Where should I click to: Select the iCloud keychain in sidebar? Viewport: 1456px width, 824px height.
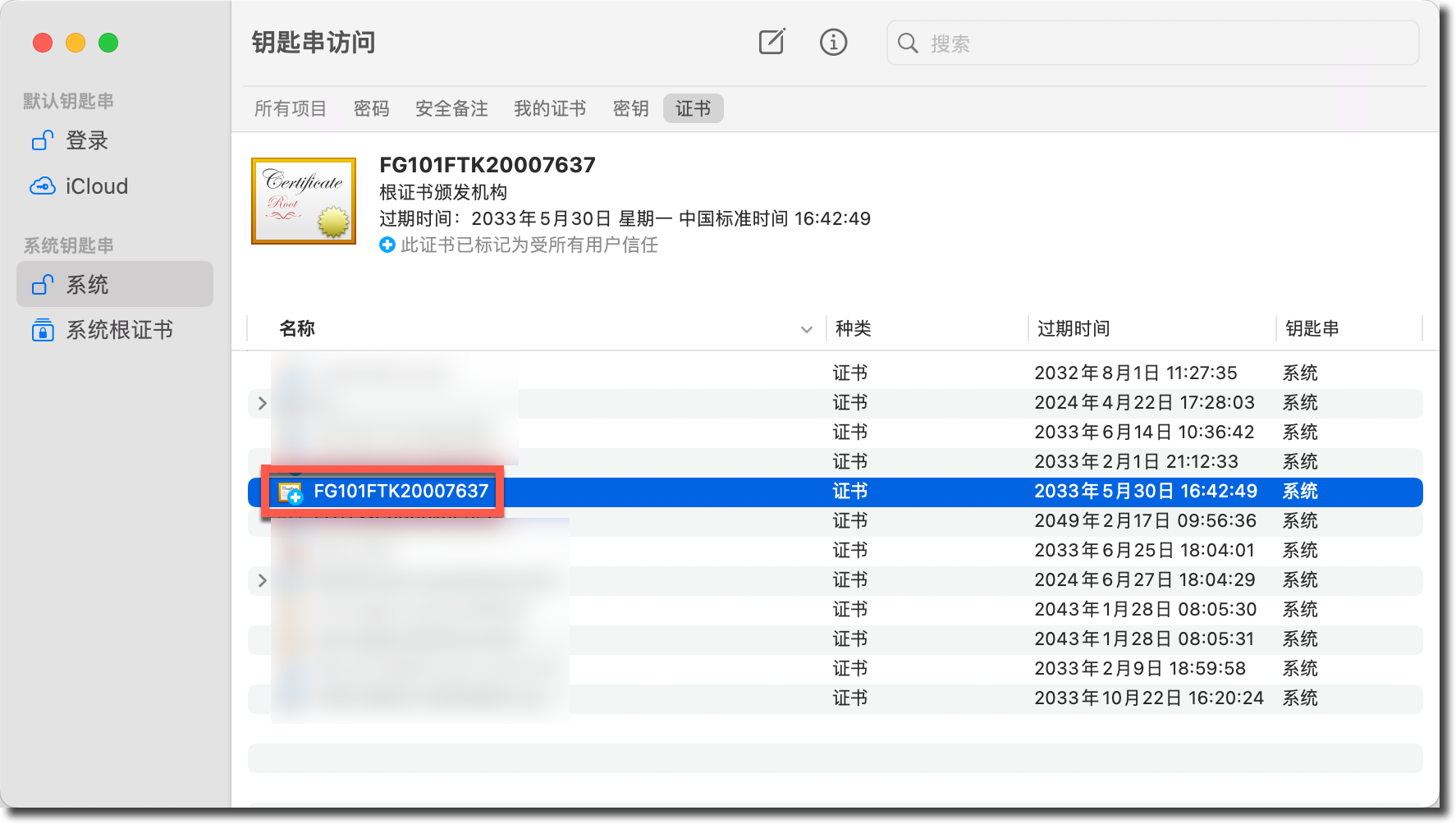click(96, 186)
